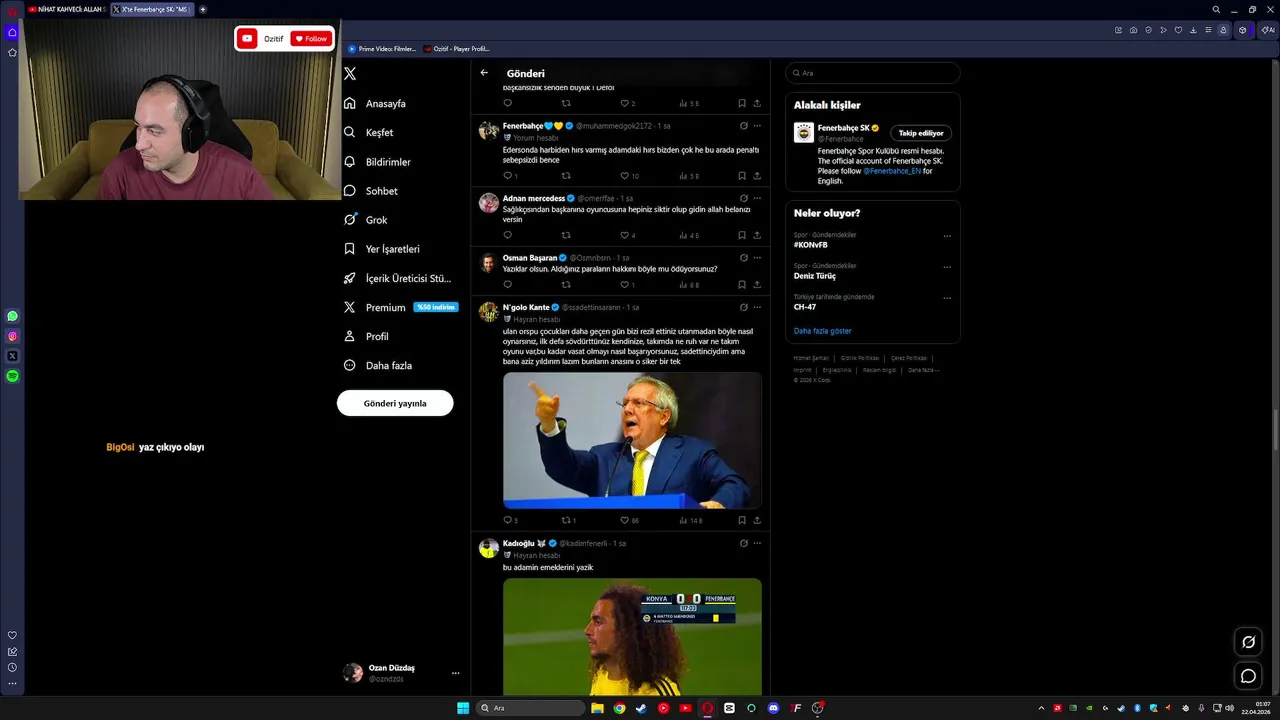View stats of Osman Başaran's reply
The image size is (1280, 720).
click(x=688, y=285)
